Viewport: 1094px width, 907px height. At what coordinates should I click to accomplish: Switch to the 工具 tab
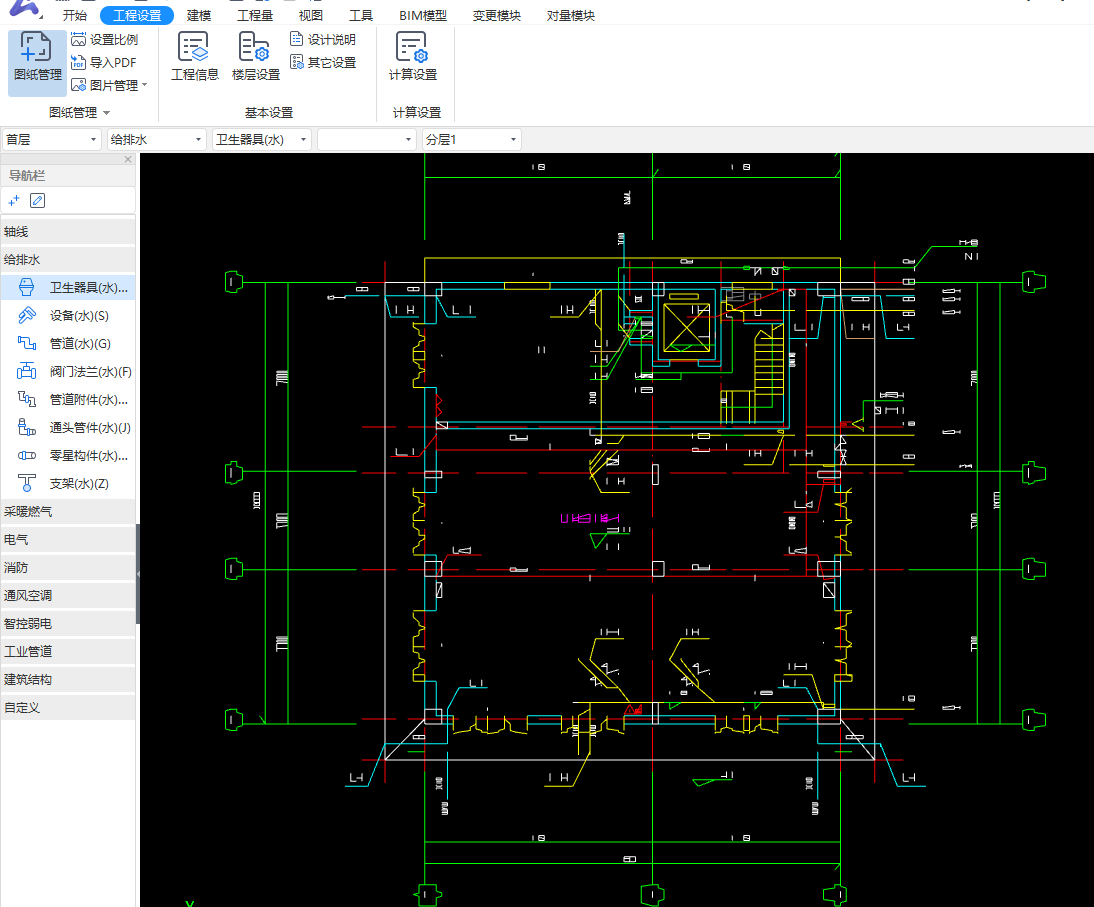click(361, 15)
